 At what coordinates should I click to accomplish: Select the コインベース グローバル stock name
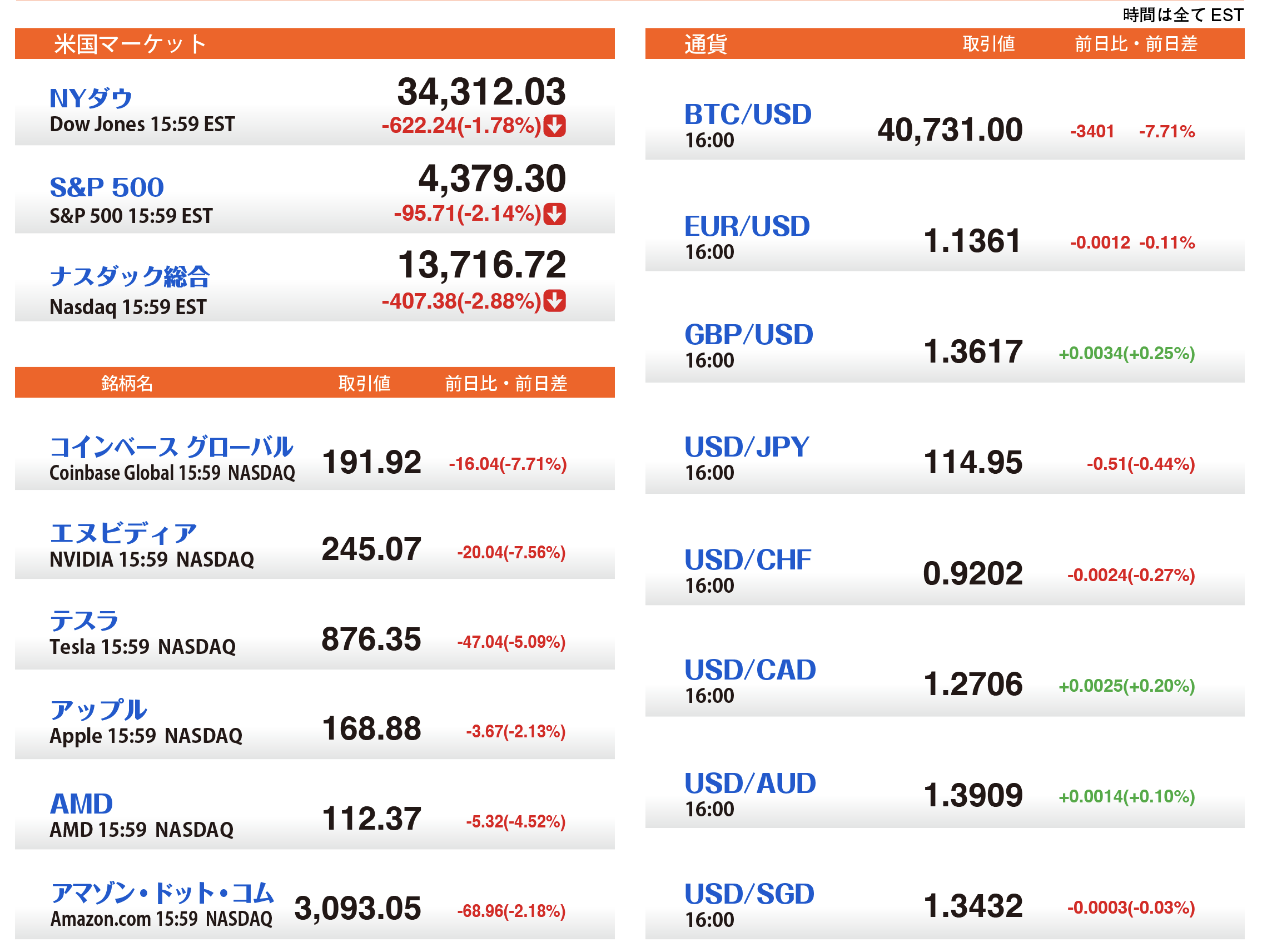pos(171,447)
